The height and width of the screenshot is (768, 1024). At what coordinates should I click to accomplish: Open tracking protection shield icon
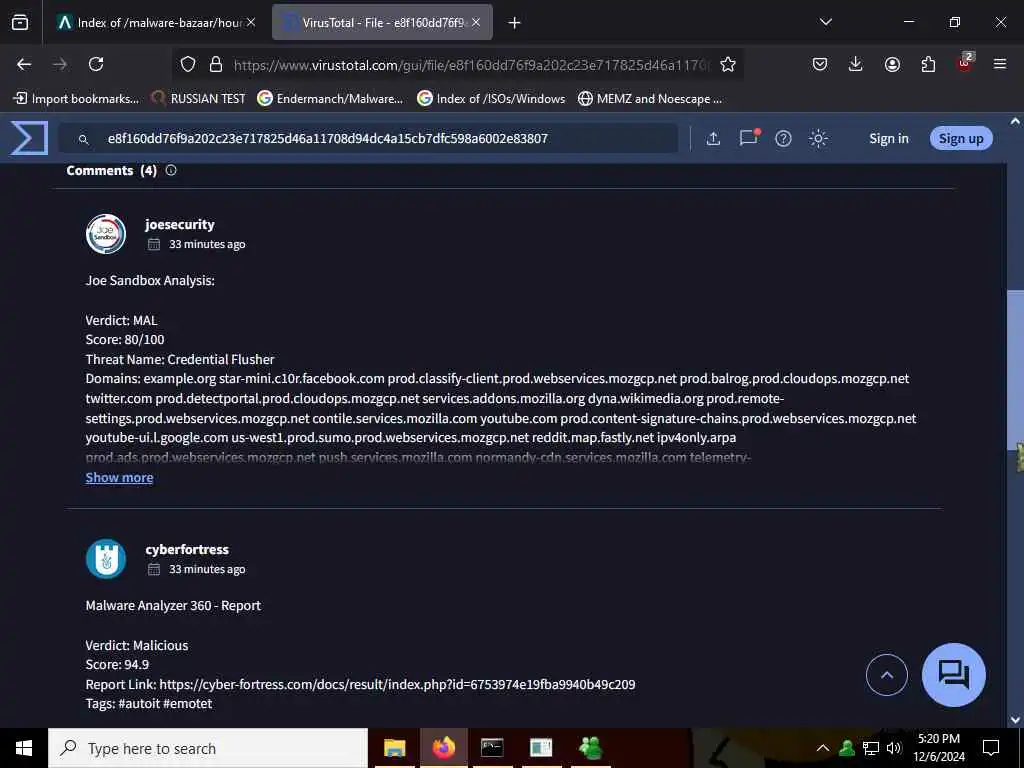pos(188,64)
